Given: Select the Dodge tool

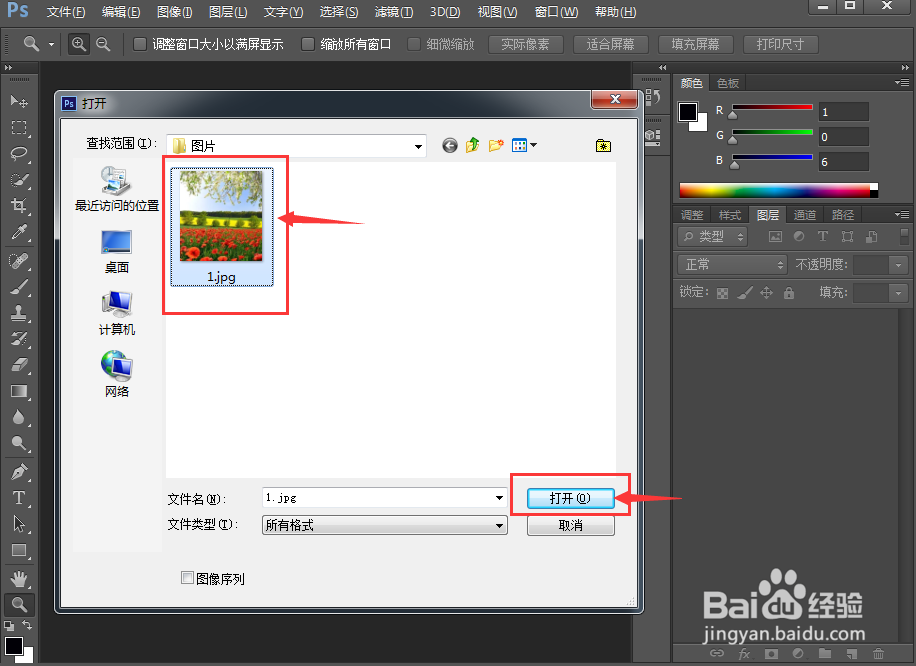Looking at the screenshot, I should 19,443.
